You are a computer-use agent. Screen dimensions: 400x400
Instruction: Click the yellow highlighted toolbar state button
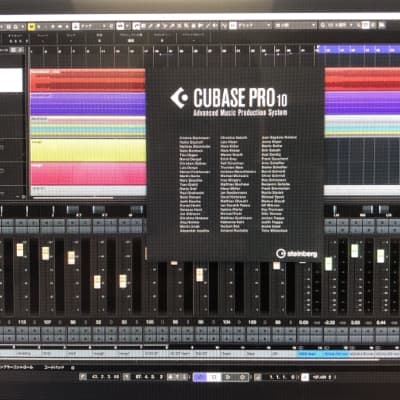coord(31,26)
